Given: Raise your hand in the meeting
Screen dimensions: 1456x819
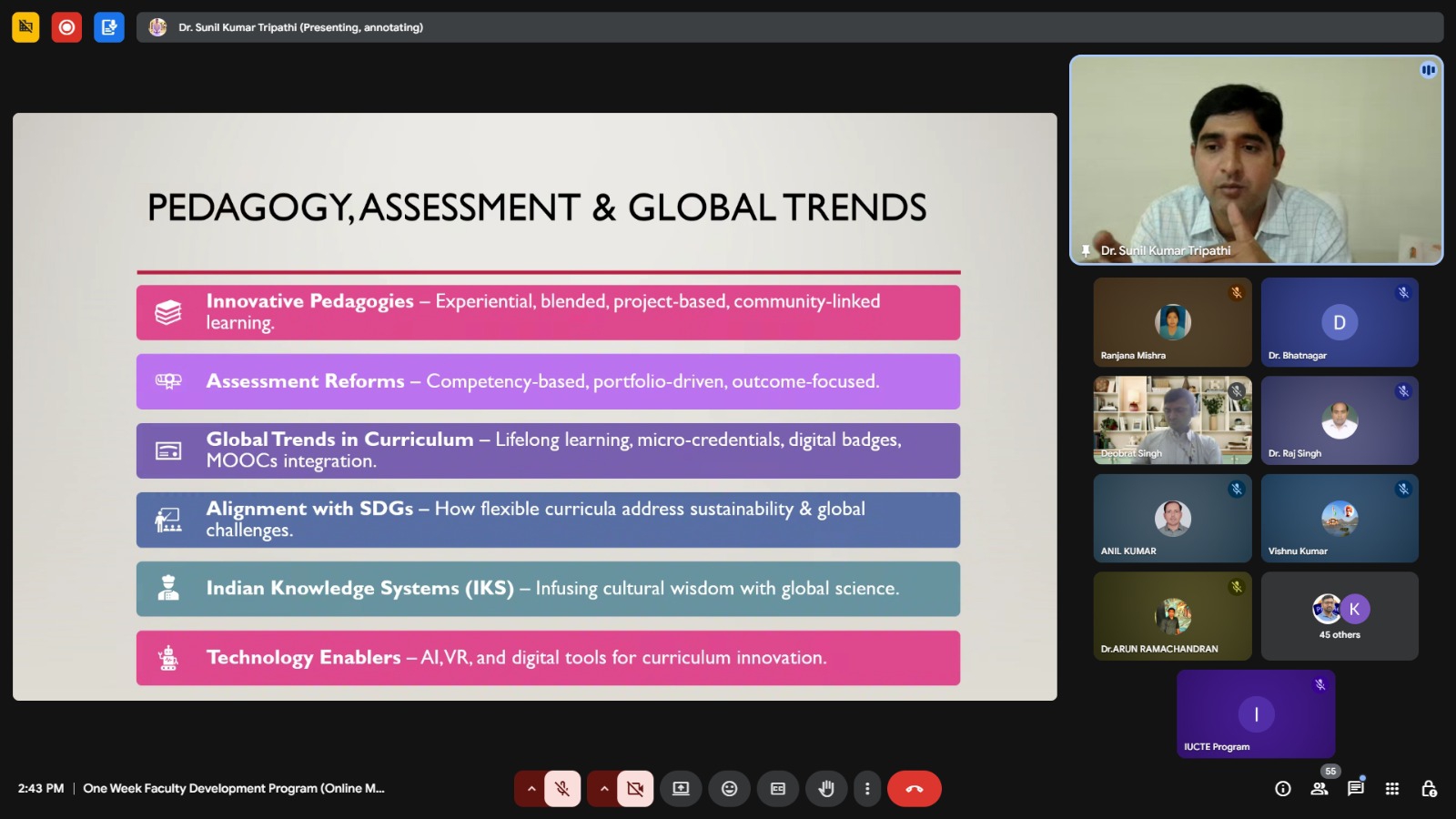Looking at the screenshot, I should (825, 789).
